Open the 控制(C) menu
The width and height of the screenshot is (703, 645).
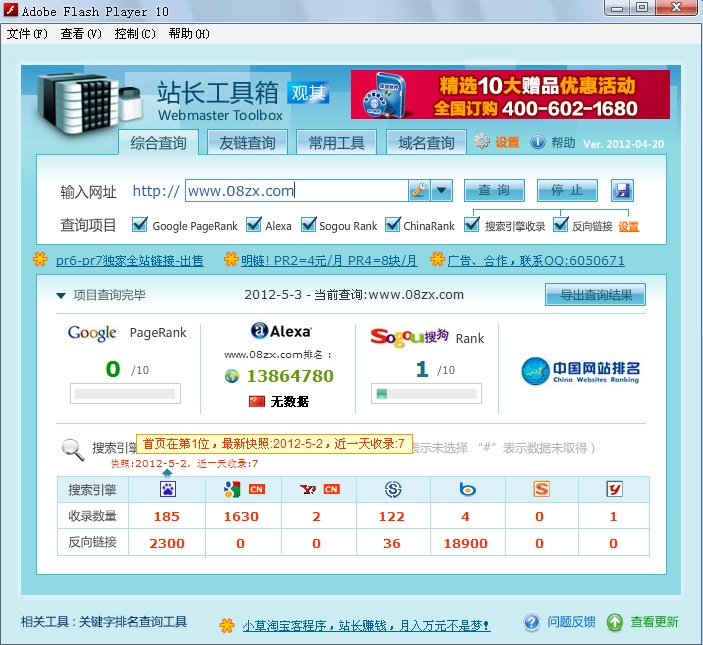135,34
